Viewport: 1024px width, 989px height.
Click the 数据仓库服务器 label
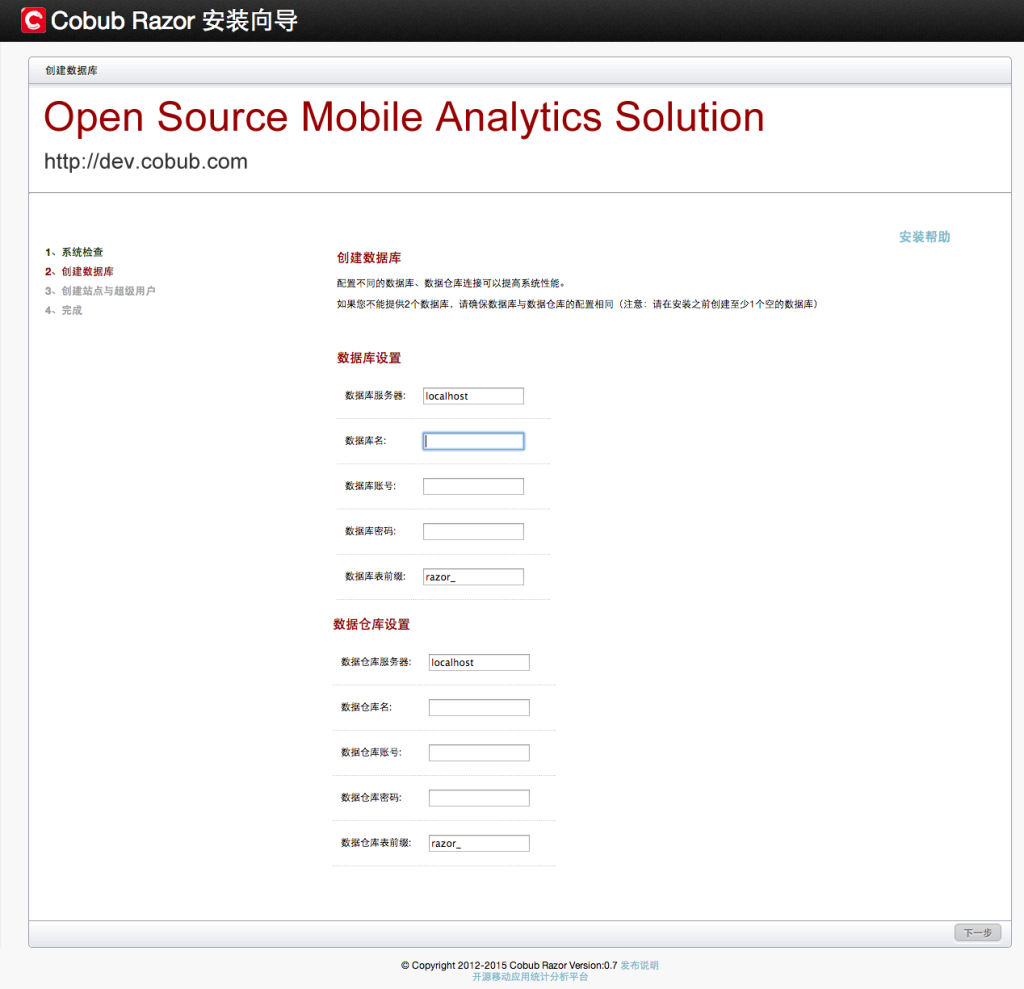tap(376, 662)
